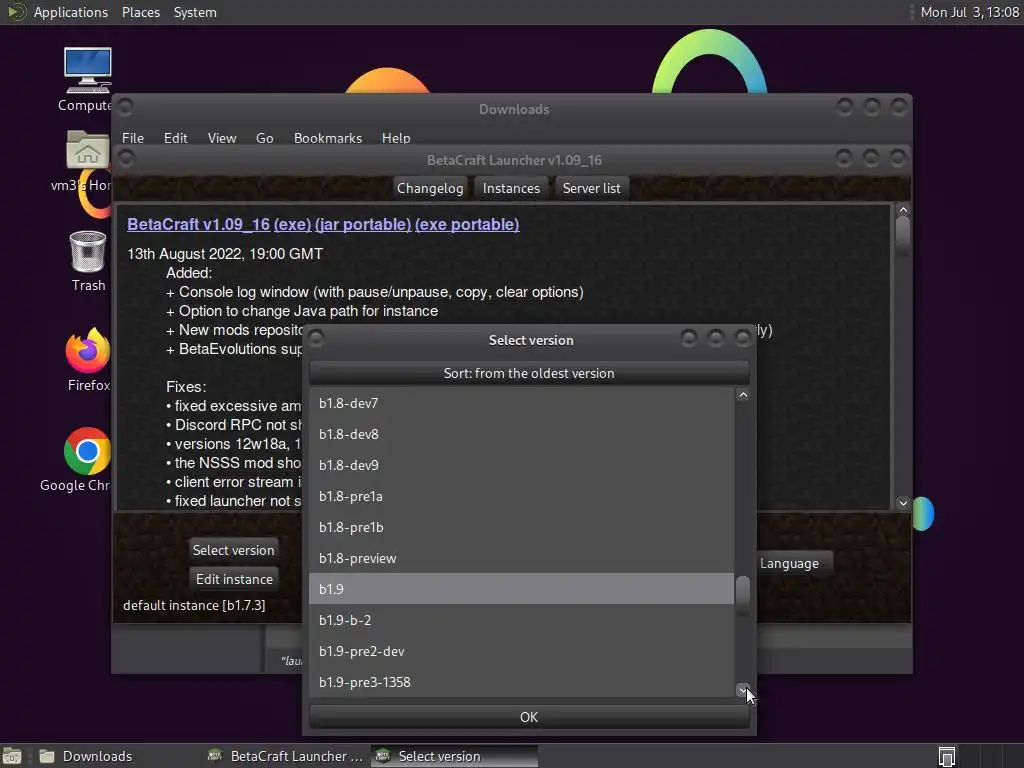Click the BetaCraft Launcher v1.09_16 title bar

(x=514, y=160)
